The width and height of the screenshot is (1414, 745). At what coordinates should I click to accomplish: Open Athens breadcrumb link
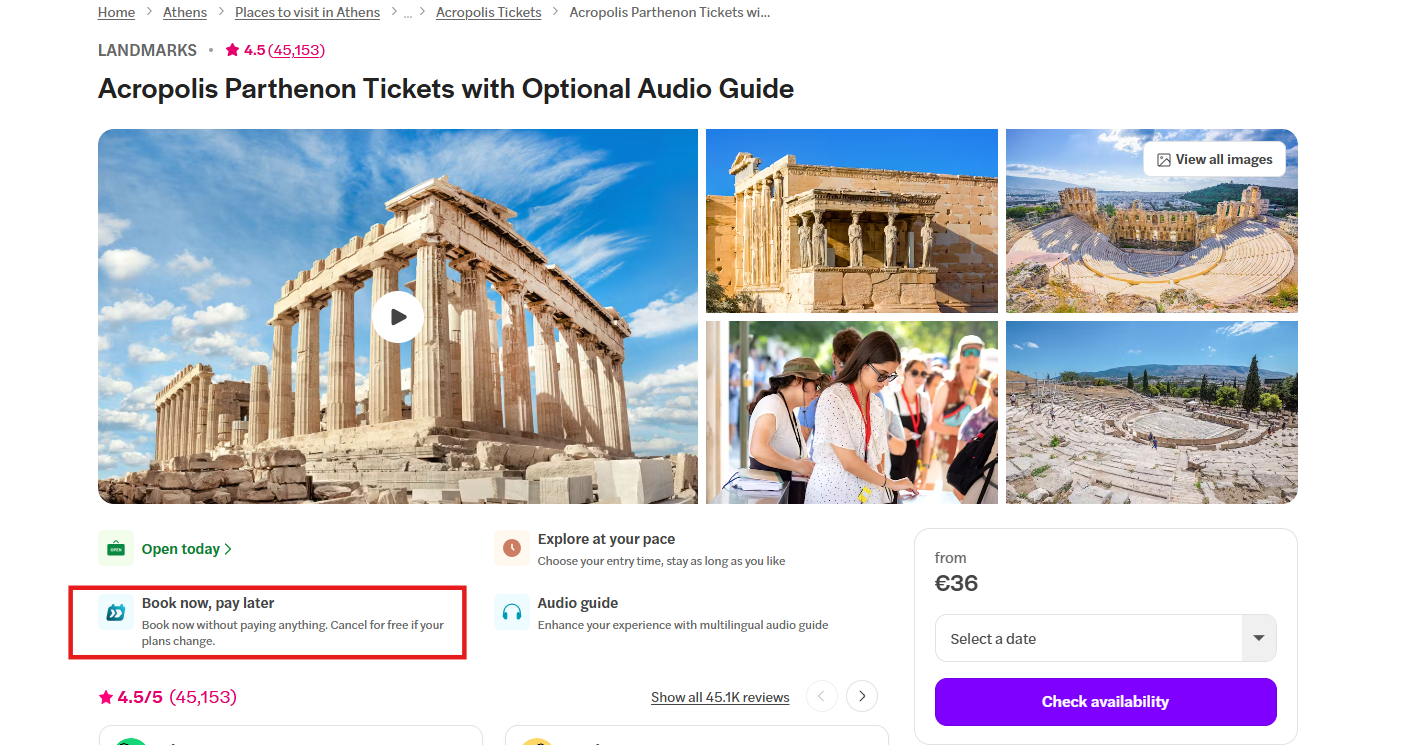[x=185, y=13]
